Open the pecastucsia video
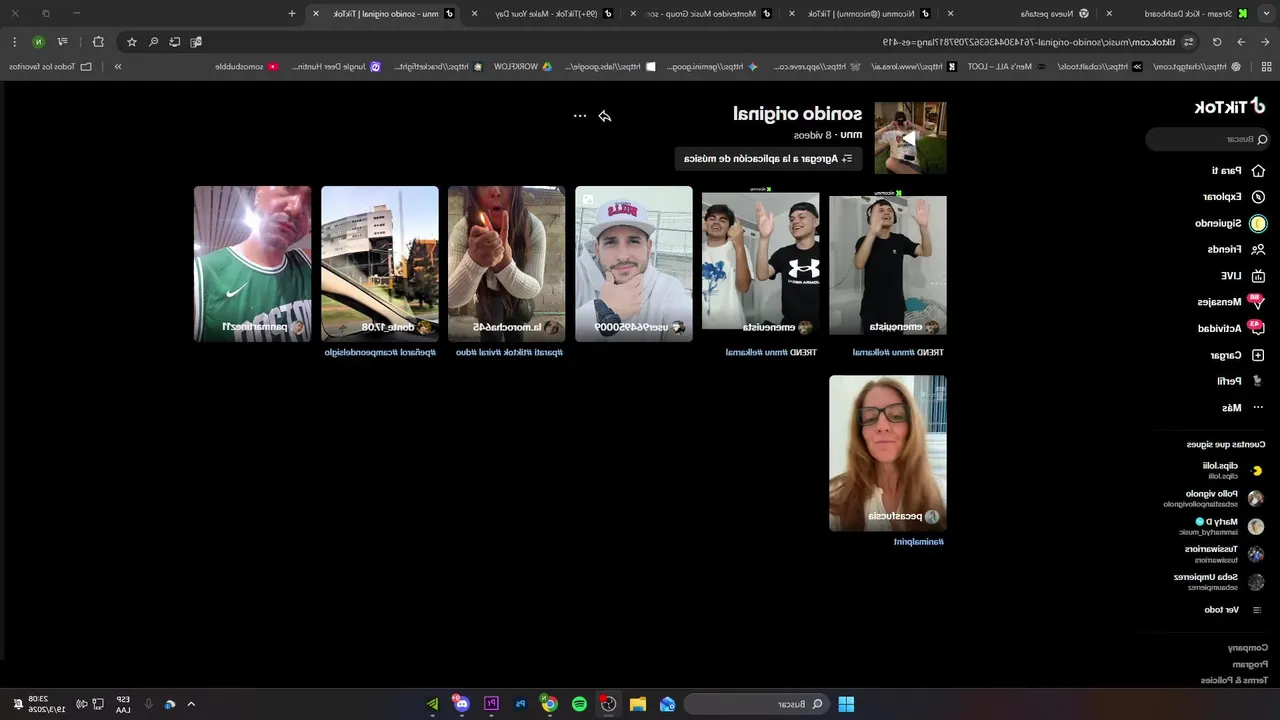The image size is (1280, 720). point(888,452)
